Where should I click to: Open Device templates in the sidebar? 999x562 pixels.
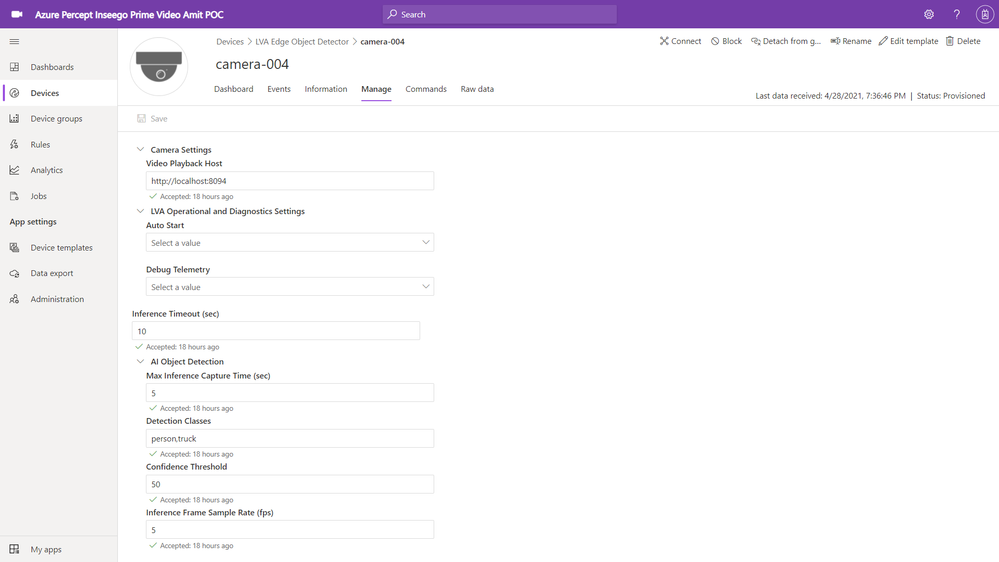pyautogui.click(x=59, y=247)
